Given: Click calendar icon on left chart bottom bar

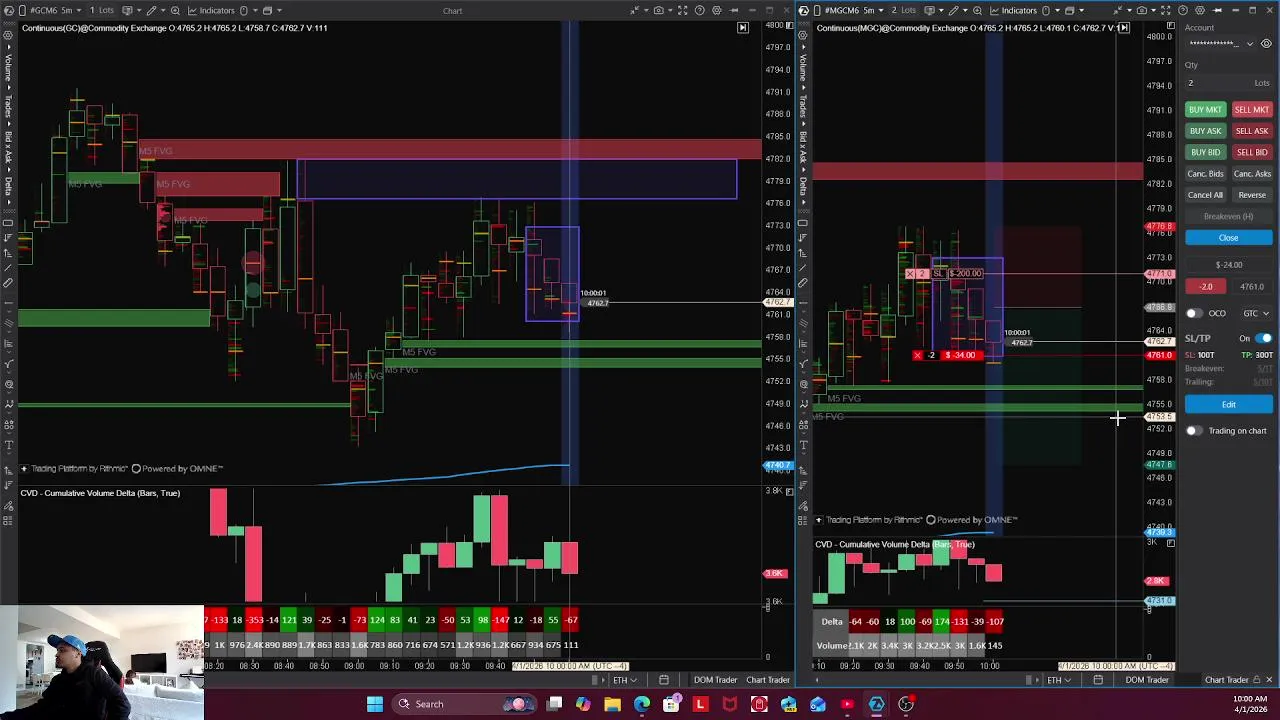Looking at the screenshot, I should [663, 680].
